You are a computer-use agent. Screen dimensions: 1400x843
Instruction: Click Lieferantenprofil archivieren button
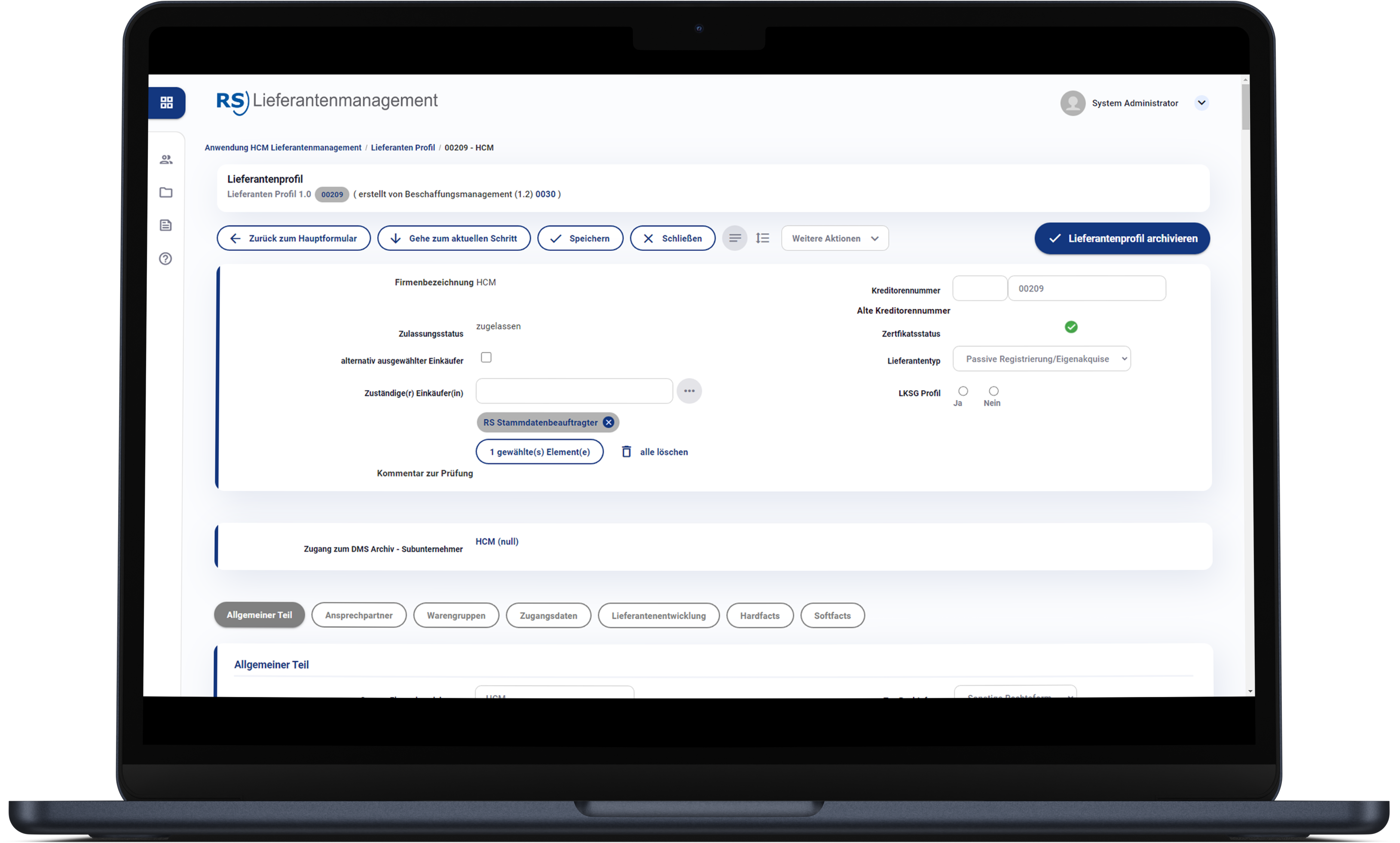click(1122, 238)
